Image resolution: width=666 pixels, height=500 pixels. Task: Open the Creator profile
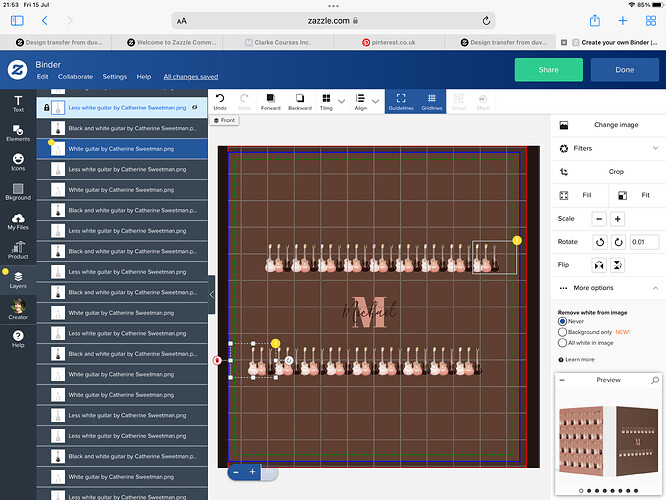(x=18, y=309)
